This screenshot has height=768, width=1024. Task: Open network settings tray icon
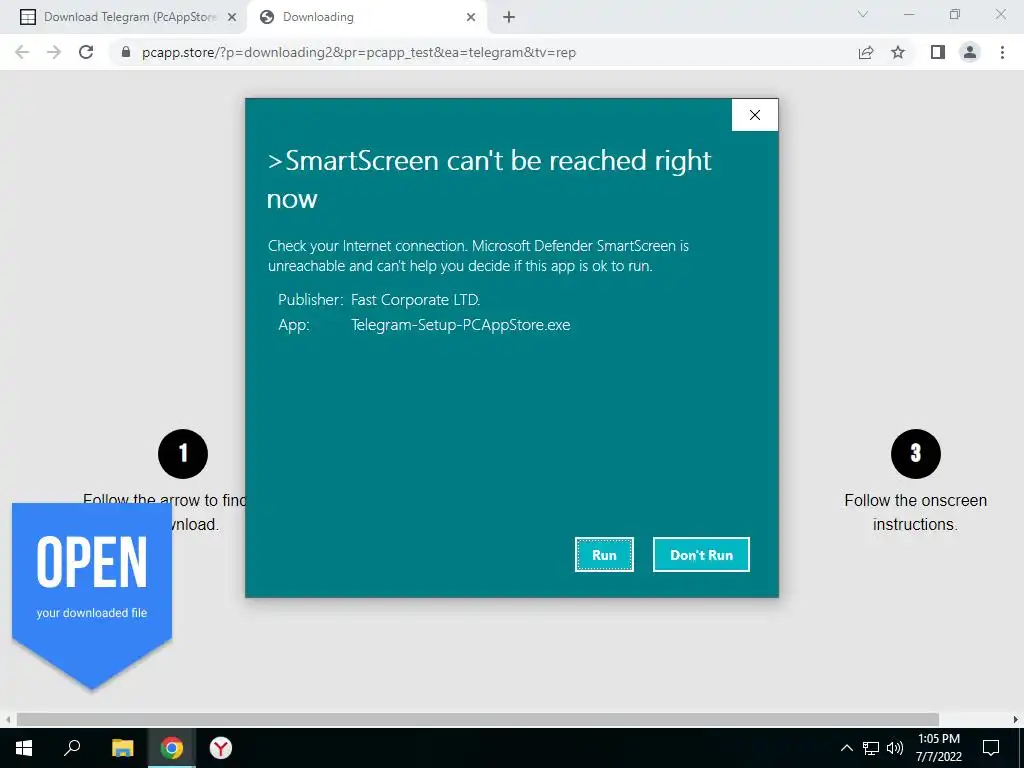point(871,748)
